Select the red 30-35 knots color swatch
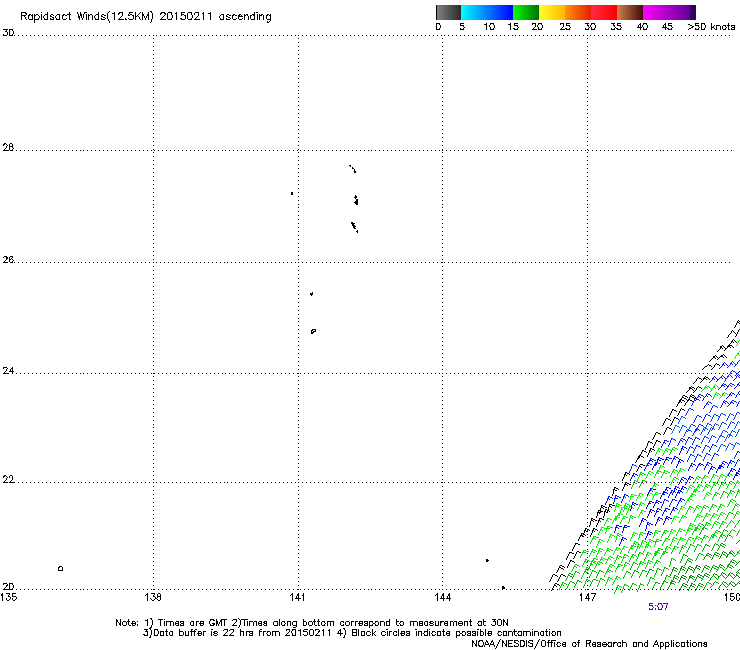740x650 pixels. coord(604,12)
